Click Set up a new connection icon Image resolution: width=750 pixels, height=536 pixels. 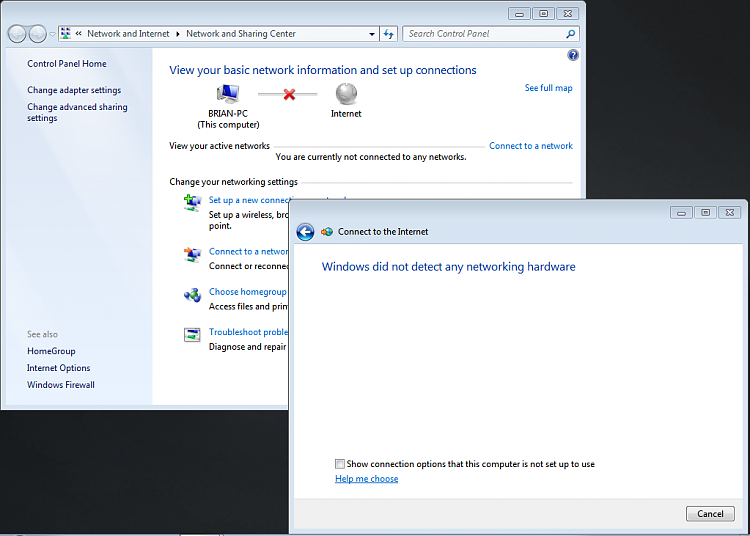[192, 203]
